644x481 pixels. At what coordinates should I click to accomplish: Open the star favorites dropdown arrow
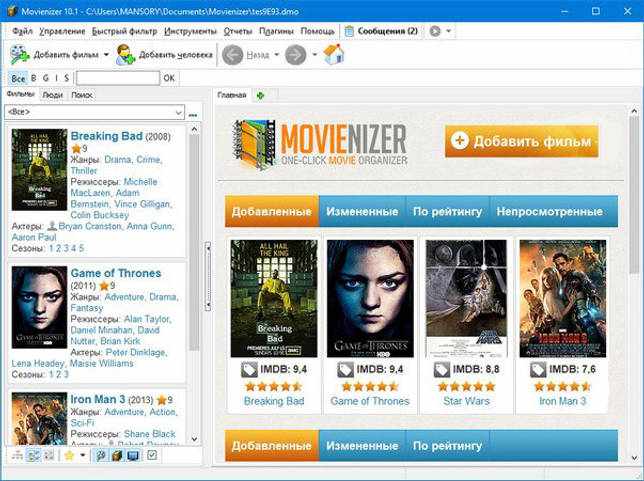click(83, 455)
